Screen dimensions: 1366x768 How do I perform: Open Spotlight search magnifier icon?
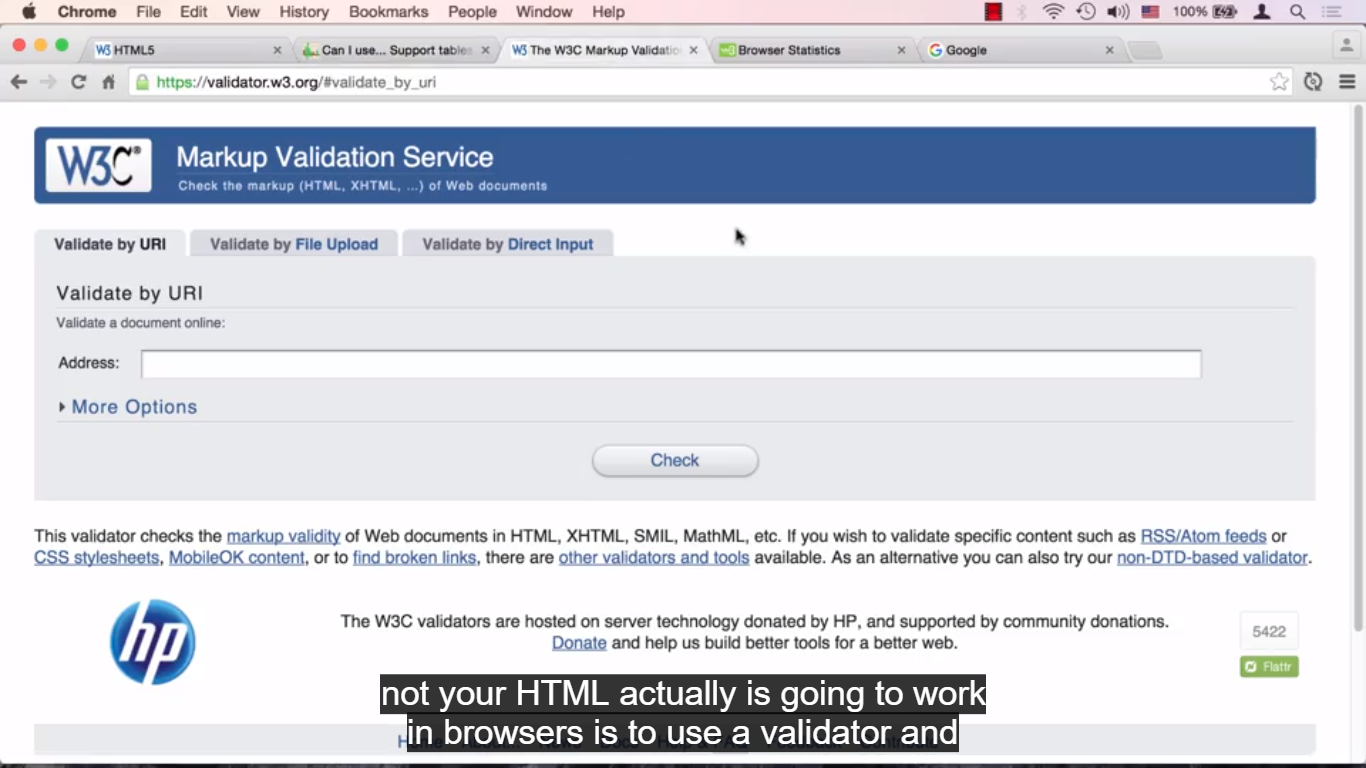[x=1297, y=12]
